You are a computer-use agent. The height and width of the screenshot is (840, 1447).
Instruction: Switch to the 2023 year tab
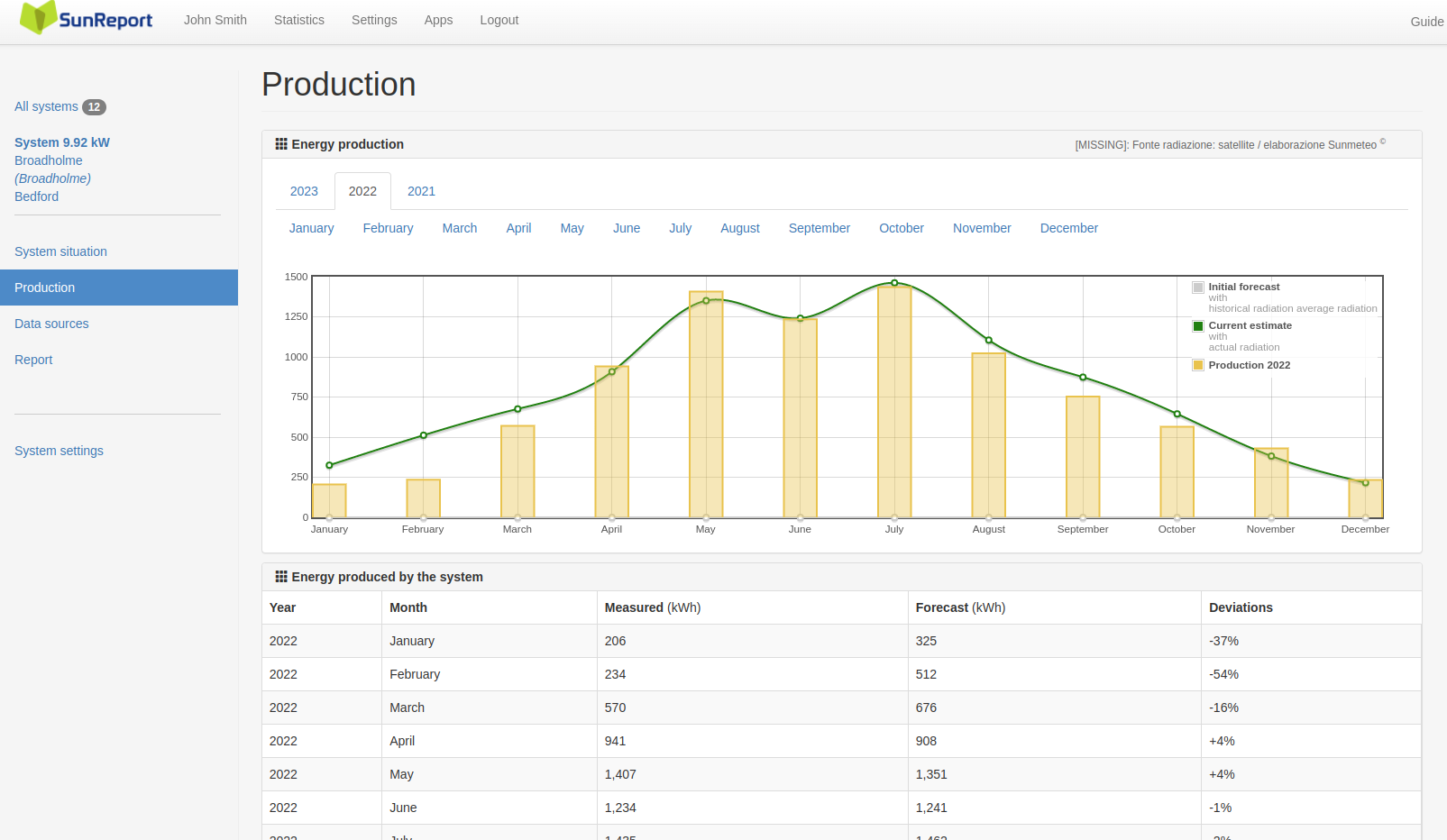304,191
